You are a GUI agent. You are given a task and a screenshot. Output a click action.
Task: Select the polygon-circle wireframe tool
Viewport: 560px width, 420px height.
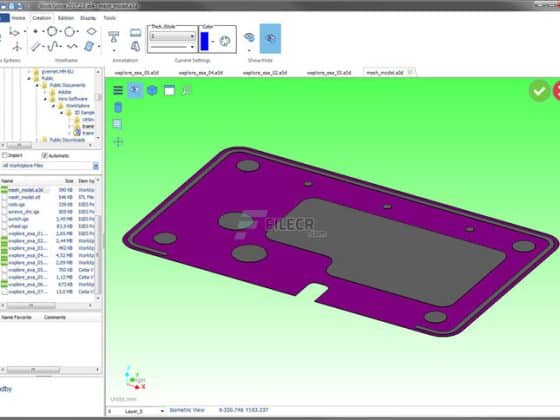tap(52, 31)
